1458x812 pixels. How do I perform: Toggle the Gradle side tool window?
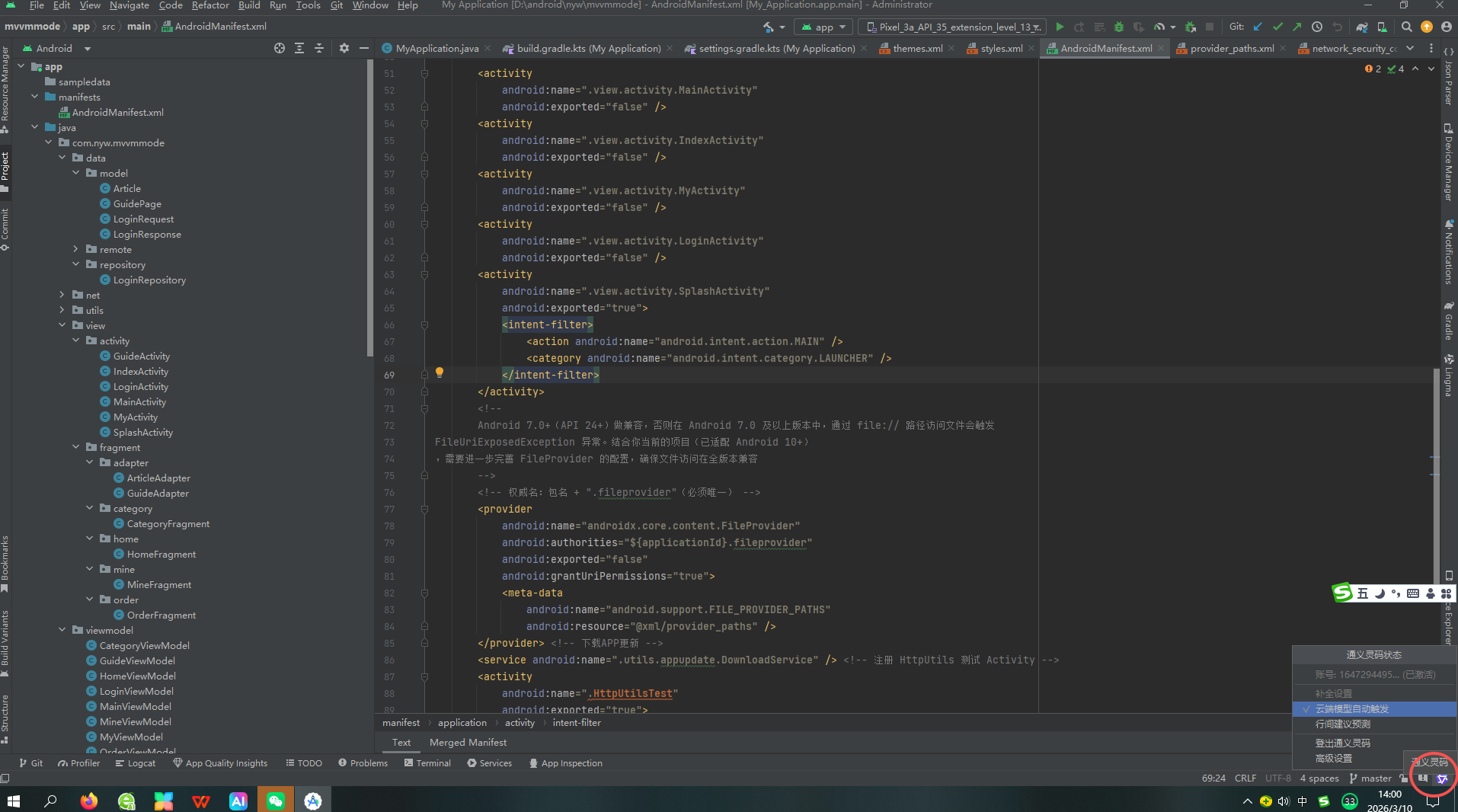pos(1449,320)
